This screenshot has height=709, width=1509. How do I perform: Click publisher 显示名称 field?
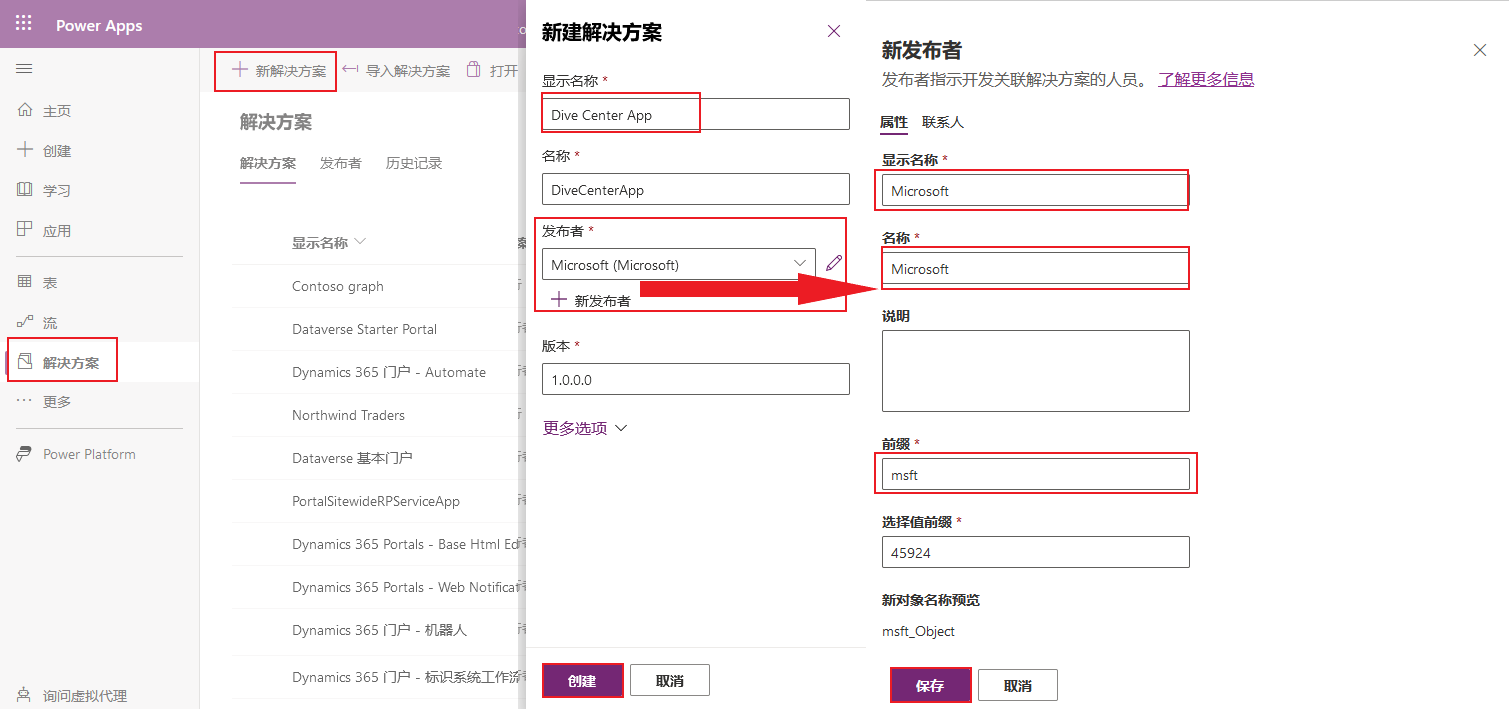(1036, 190)
